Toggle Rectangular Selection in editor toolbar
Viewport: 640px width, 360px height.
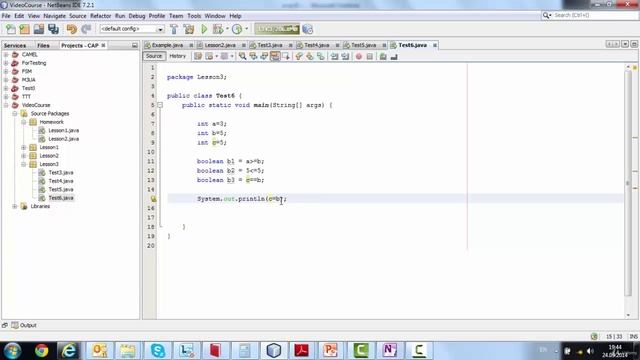pos(286,56)
